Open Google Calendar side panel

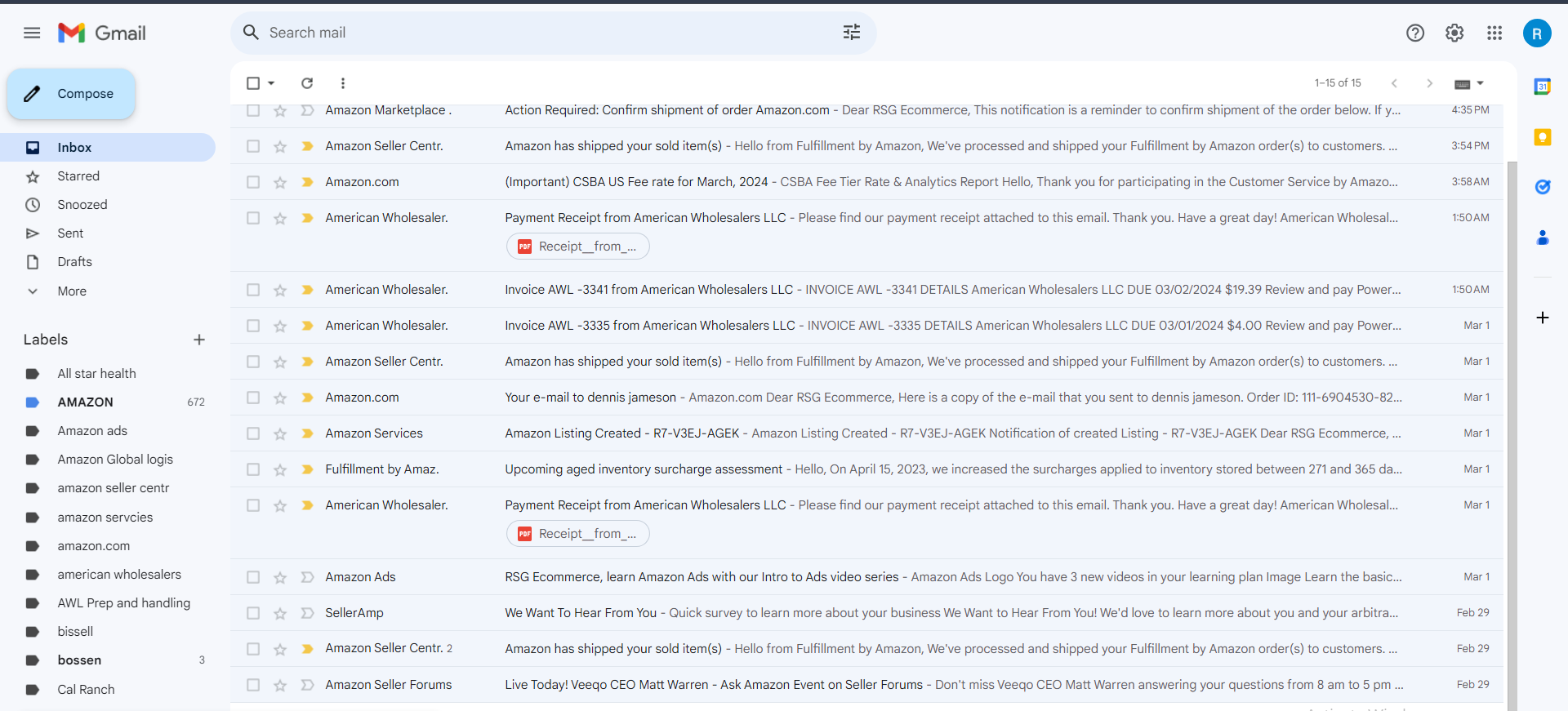pyautogui.click(x=1542, y=87)
